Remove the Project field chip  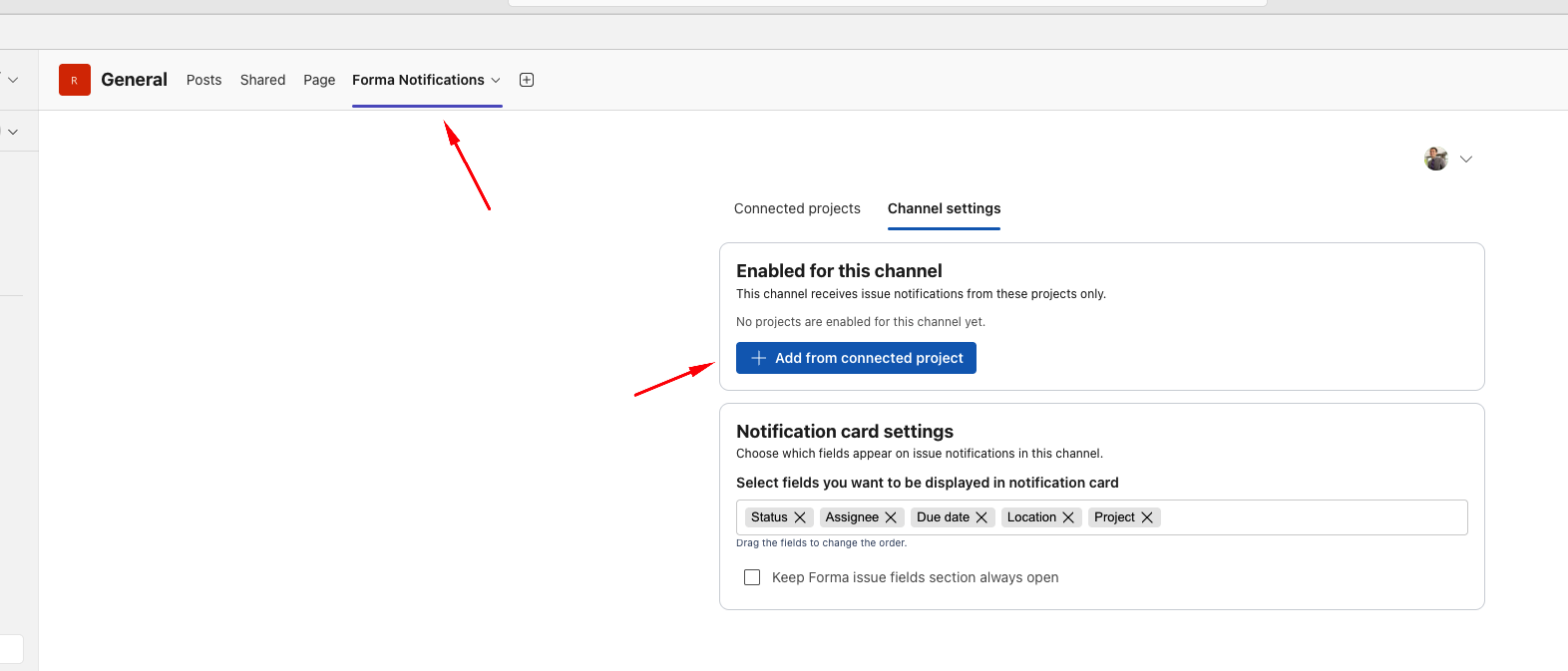1147,517
